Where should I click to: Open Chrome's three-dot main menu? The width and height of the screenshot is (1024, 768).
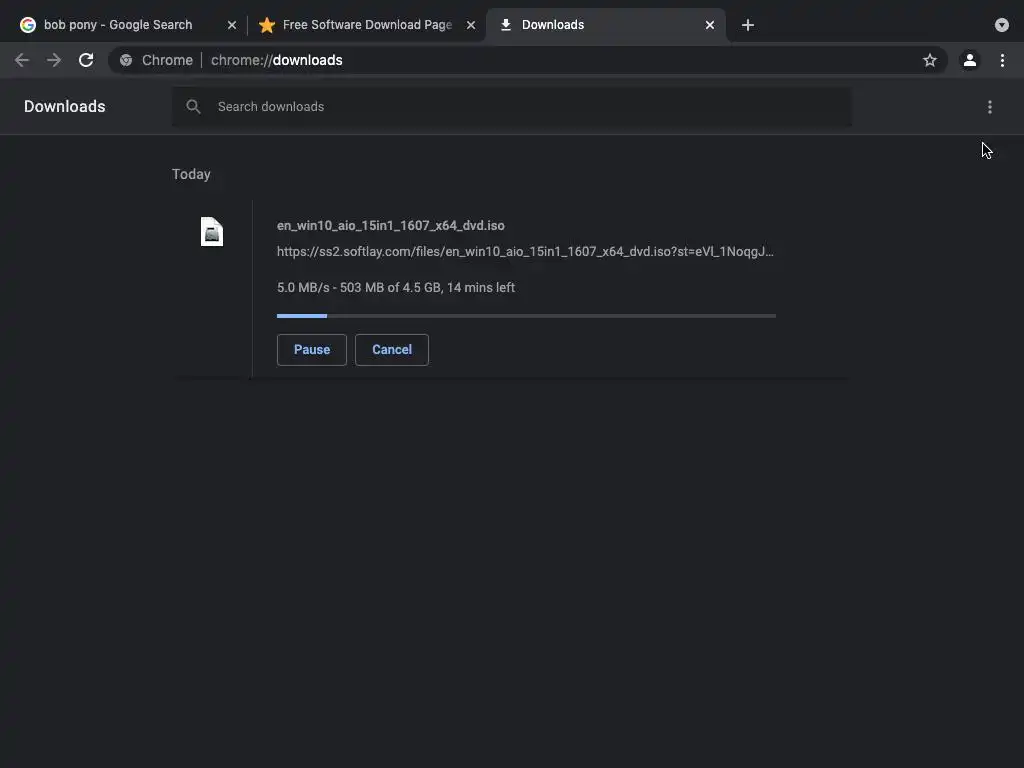click(1002, 60)
